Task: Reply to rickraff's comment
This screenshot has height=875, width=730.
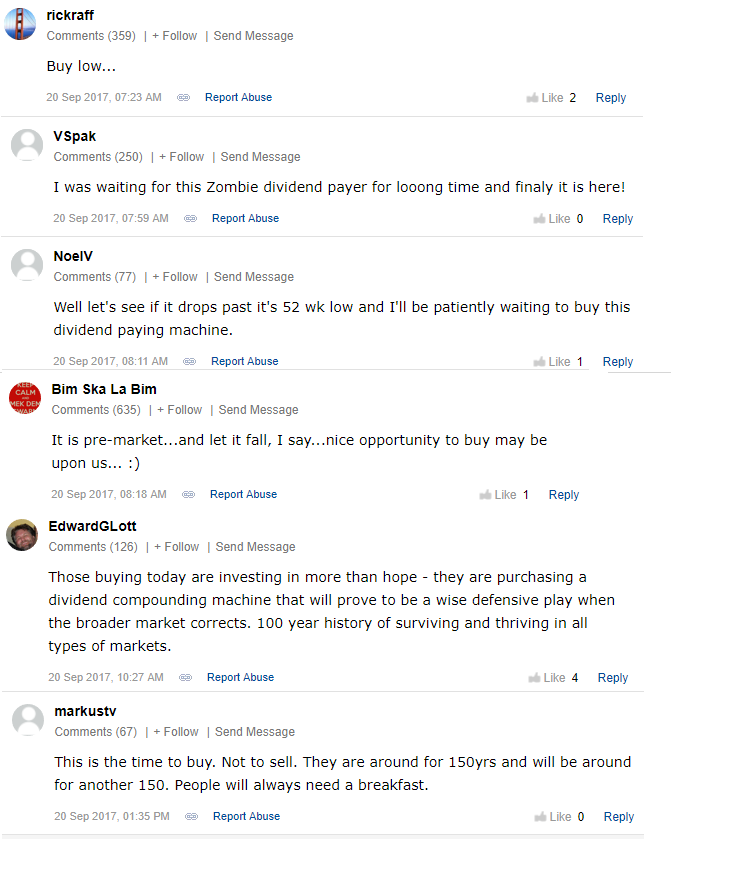Action: pos(611,98)
